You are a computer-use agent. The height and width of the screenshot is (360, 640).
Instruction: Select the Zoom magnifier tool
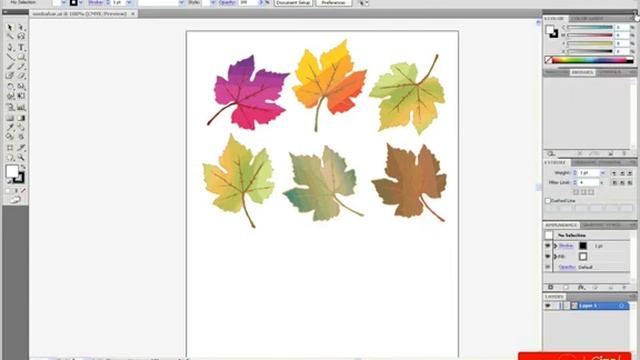(x=21, y=158)
